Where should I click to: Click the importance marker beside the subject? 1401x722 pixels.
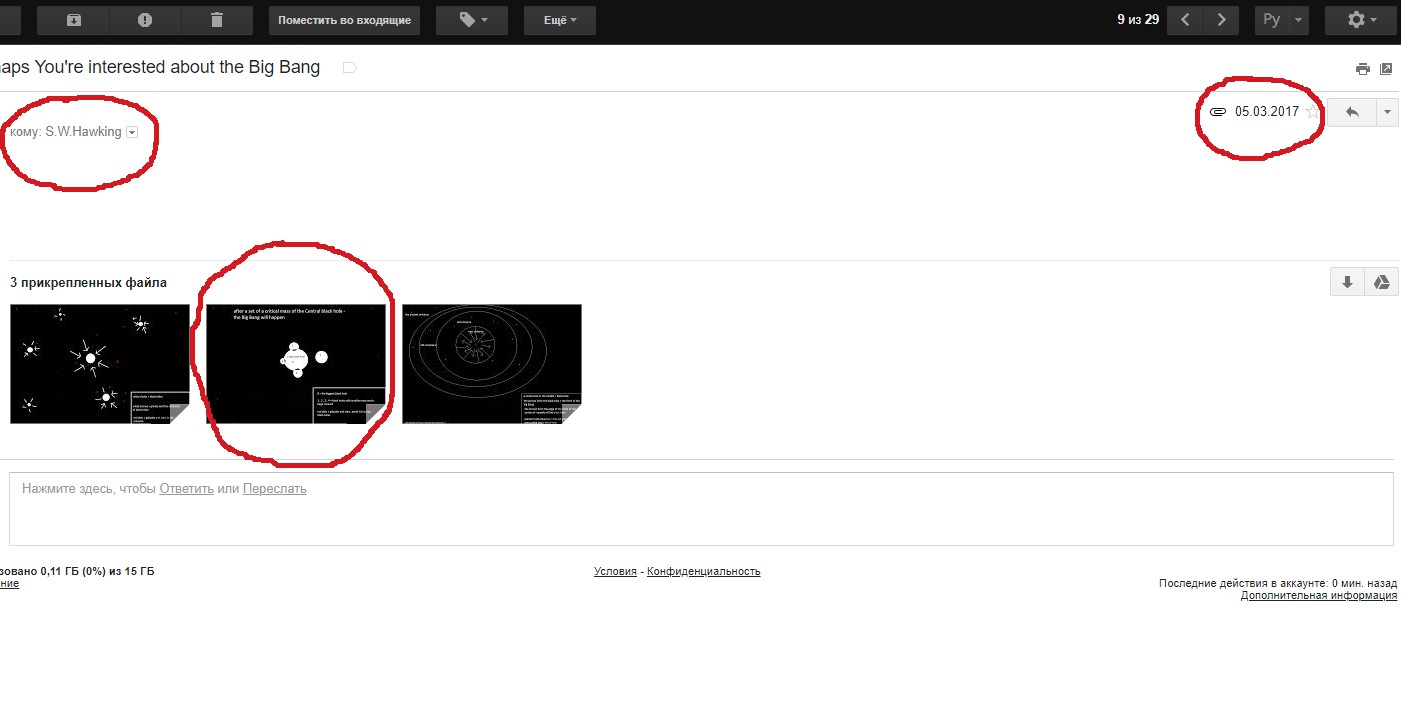[x=350, y=68]
